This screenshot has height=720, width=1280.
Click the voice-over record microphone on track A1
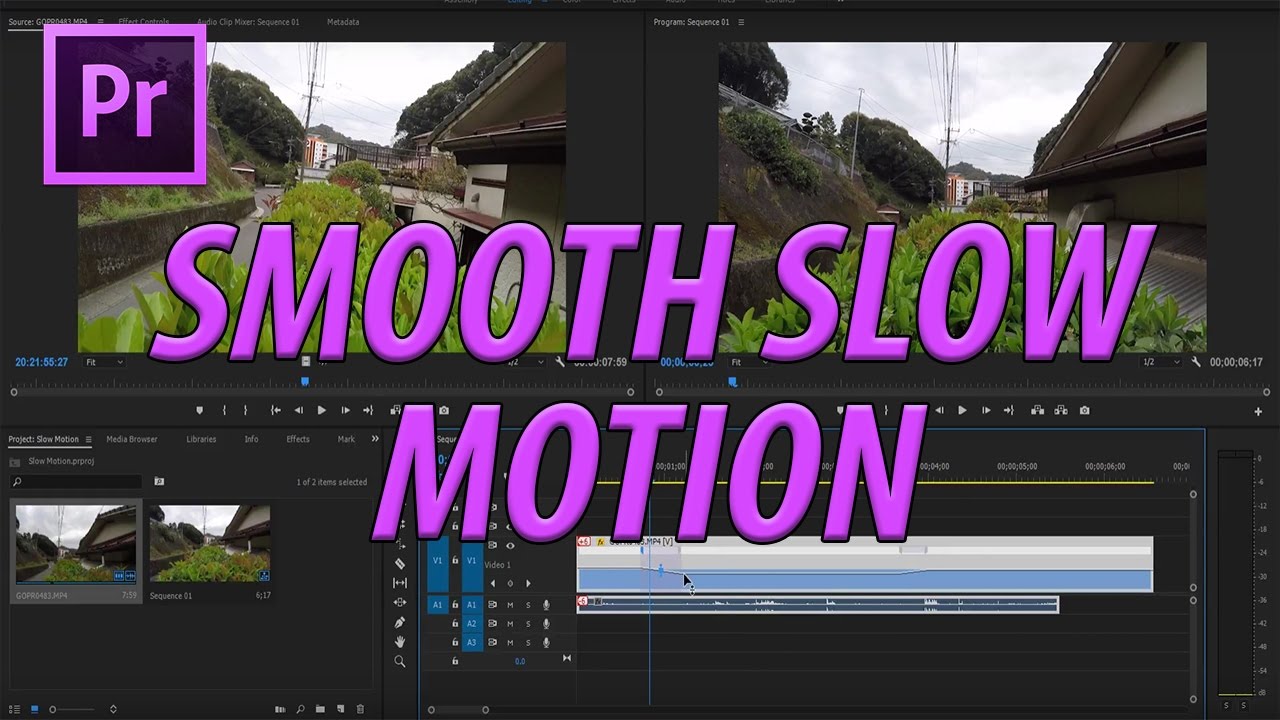(x=546, y=605)
